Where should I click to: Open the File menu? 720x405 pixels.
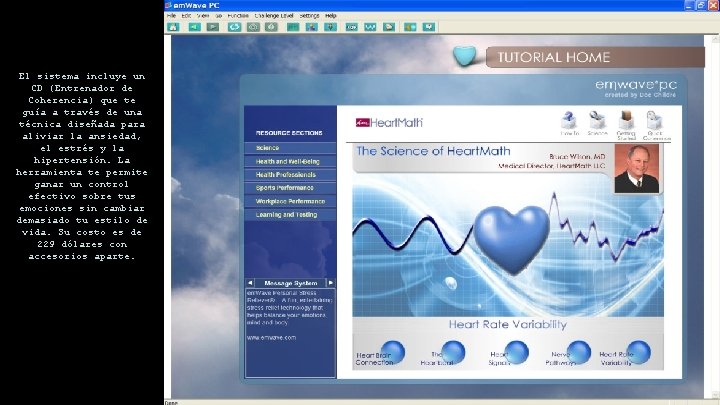[x=171, y=16]
